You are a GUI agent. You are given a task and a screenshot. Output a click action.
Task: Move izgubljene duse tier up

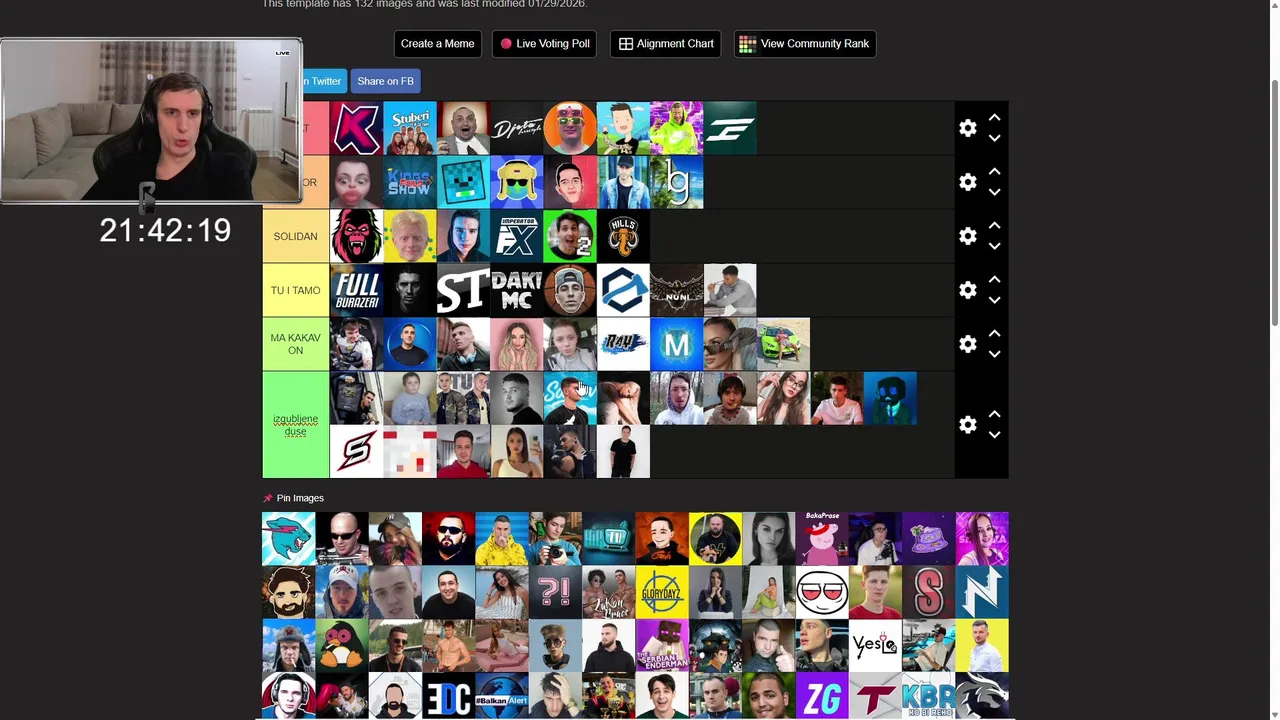tap(994, 414)
